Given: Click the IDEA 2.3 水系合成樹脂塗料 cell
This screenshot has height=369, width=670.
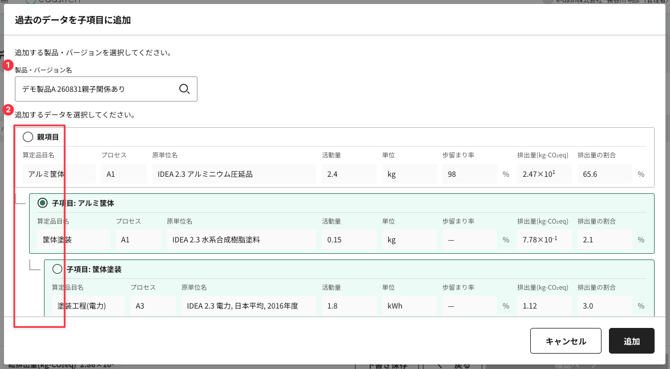Looking at the screenshot, I should (241, 240).
